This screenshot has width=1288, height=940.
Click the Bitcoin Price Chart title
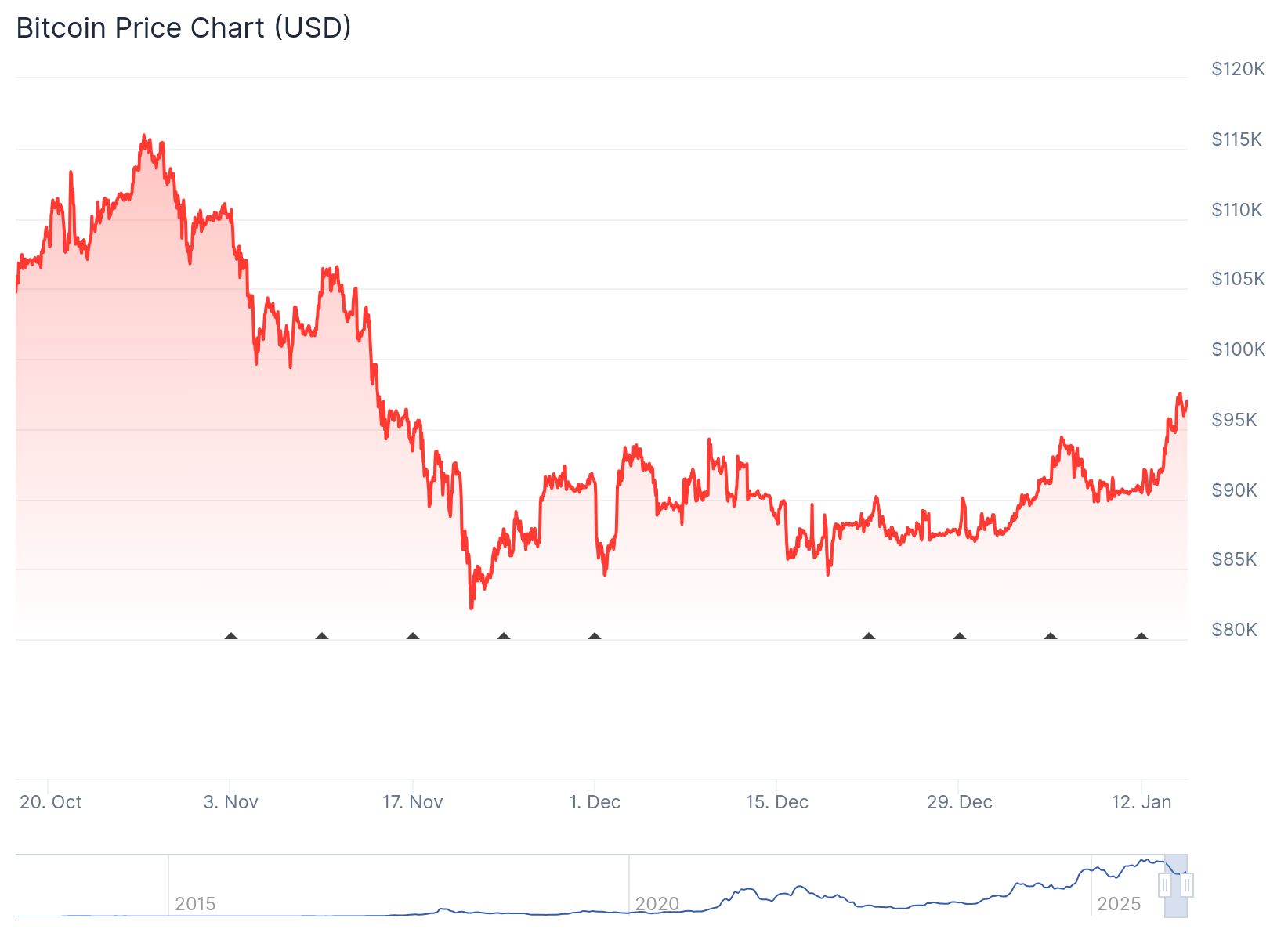point(183,27)
